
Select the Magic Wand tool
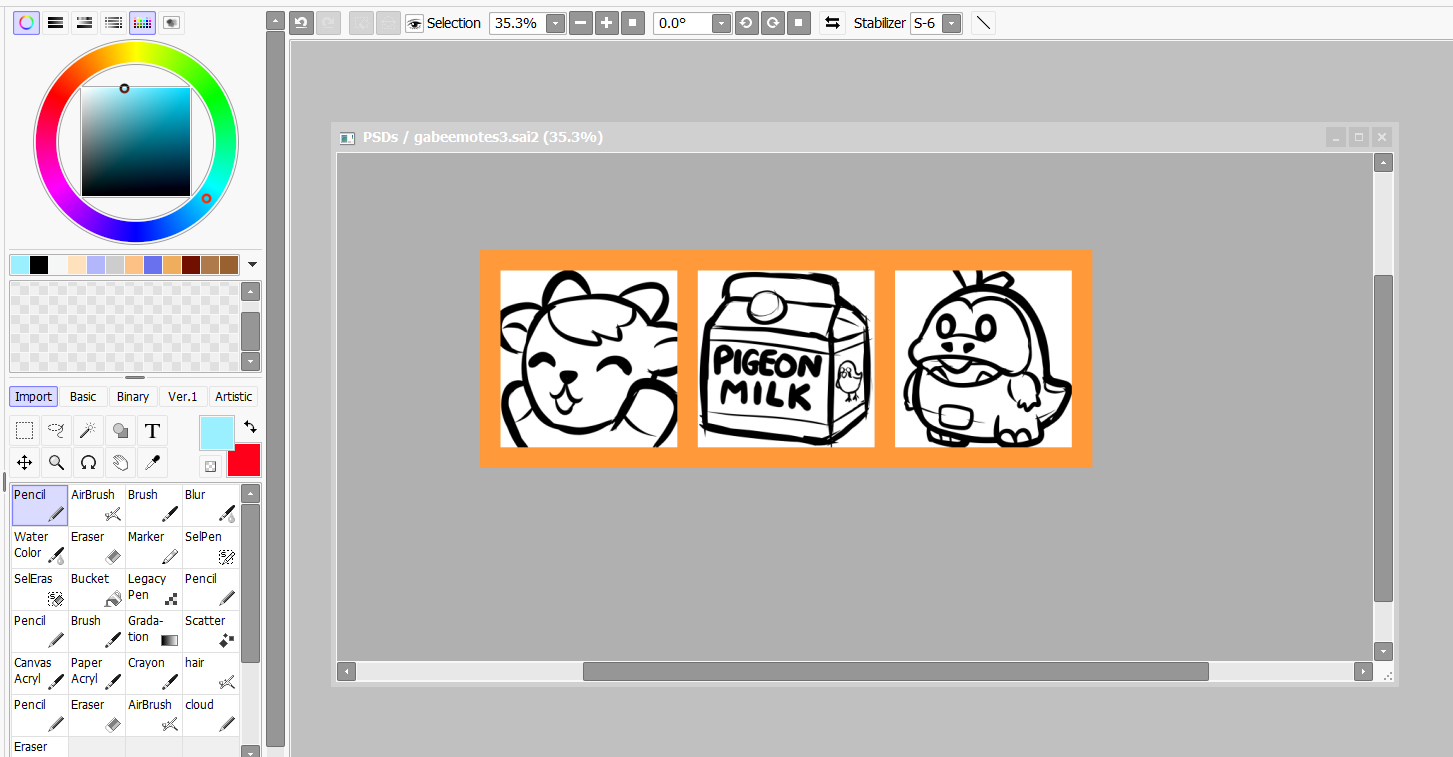point(89,431)
